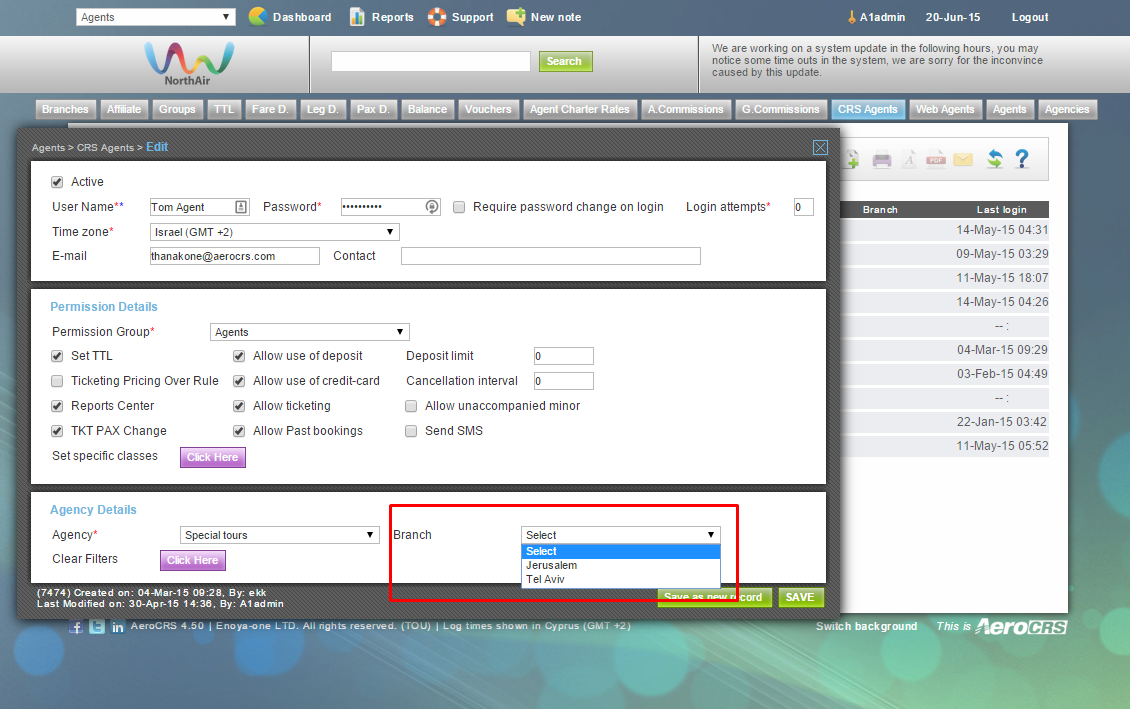
Task: Click the A1admin user icon
Action: coord(852,17)
